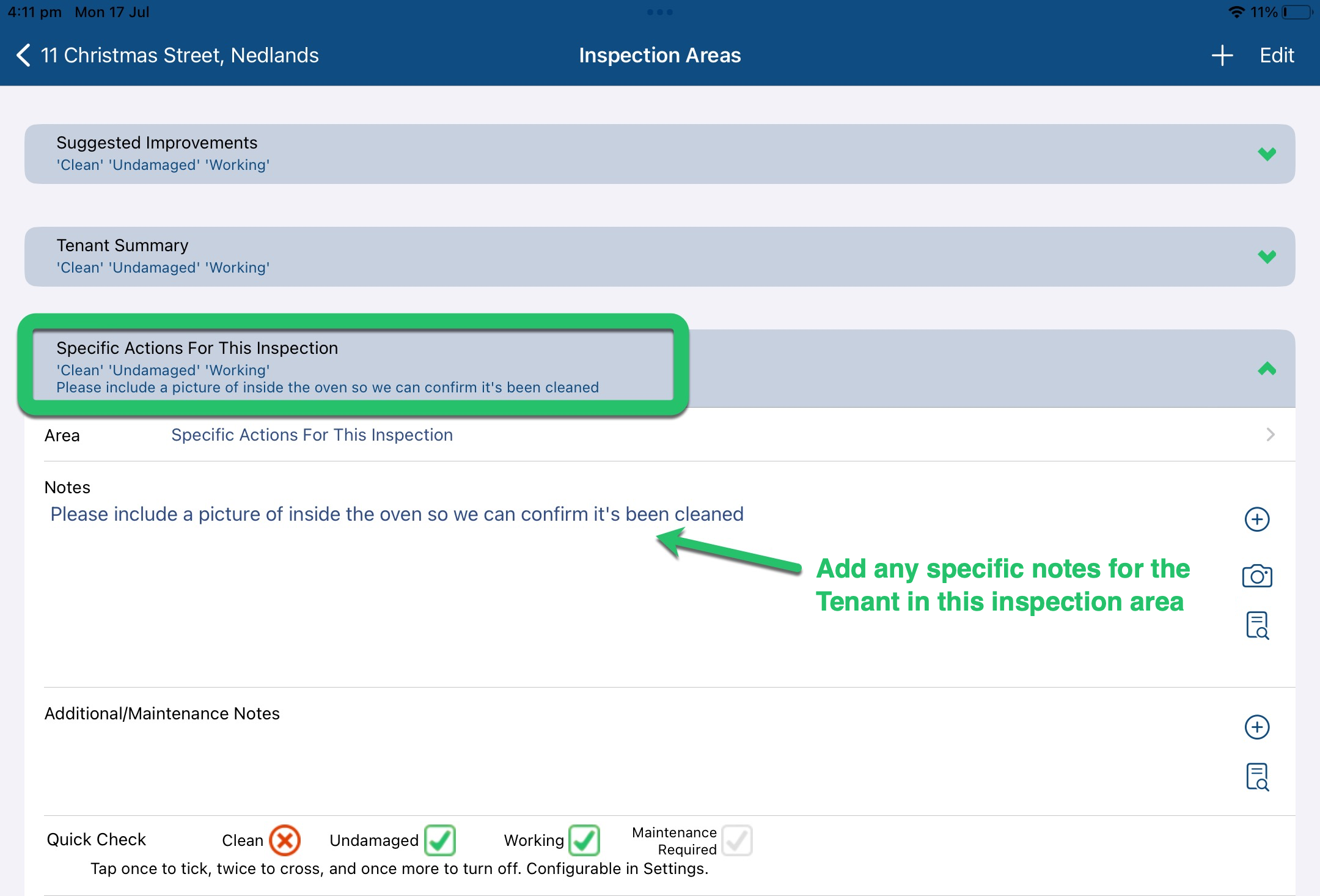Tap the circled plus beside Additional/Maintenance Notes
1320x896 pixels.
[1256, 727]
